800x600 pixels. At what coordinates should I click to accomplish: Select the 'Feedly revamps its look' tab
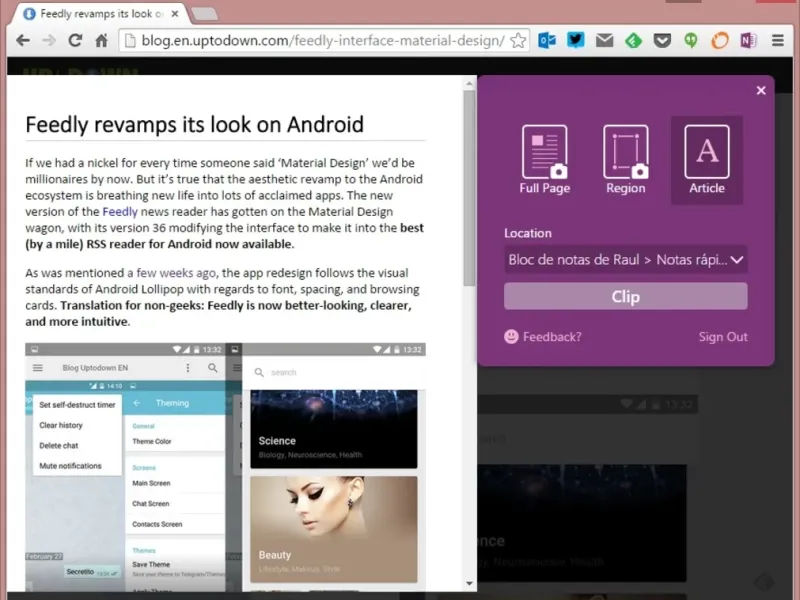(101, 14)
